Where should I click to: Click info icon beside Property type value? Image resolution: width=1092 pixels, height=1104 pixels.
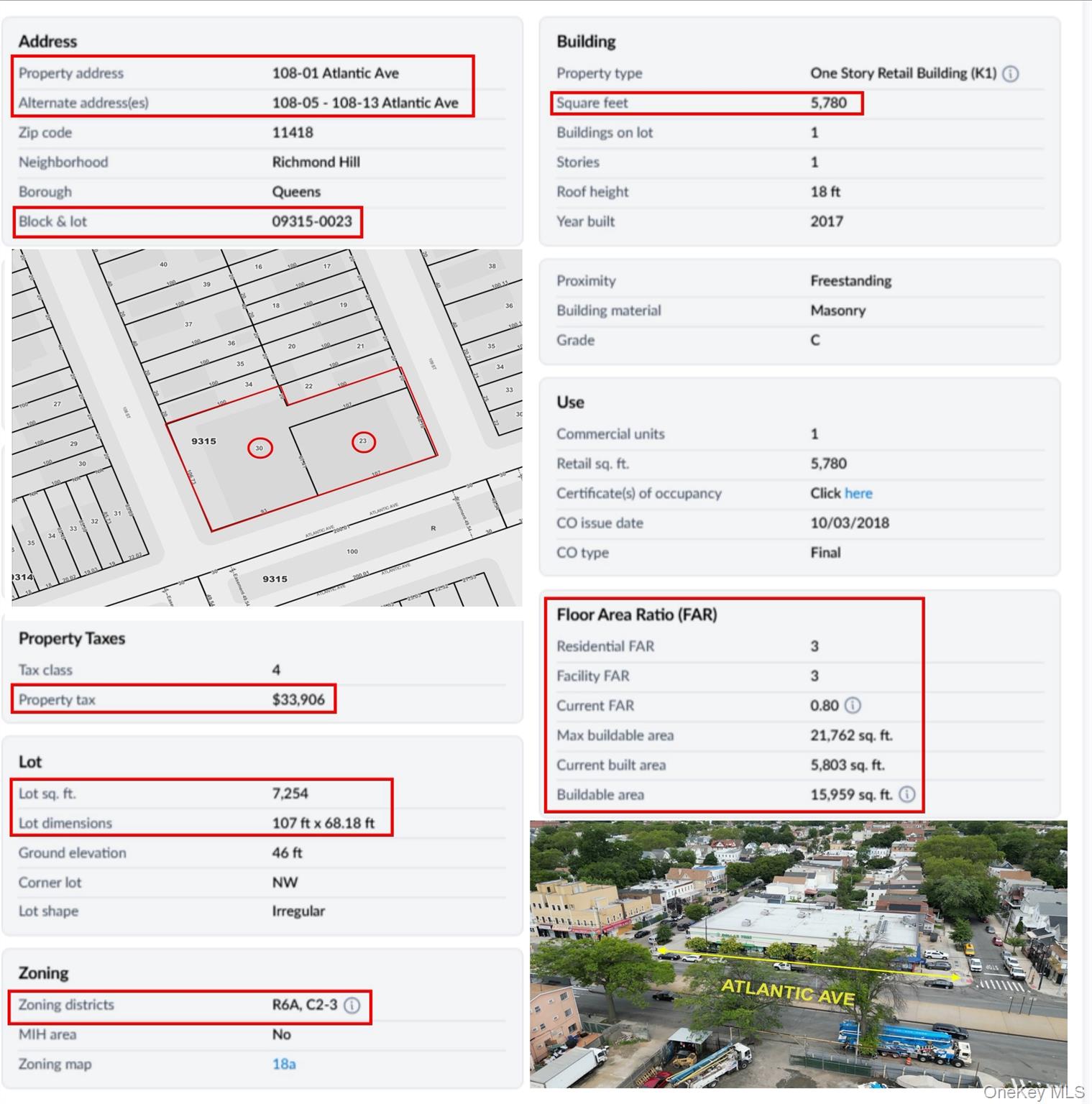point(1010,73)
